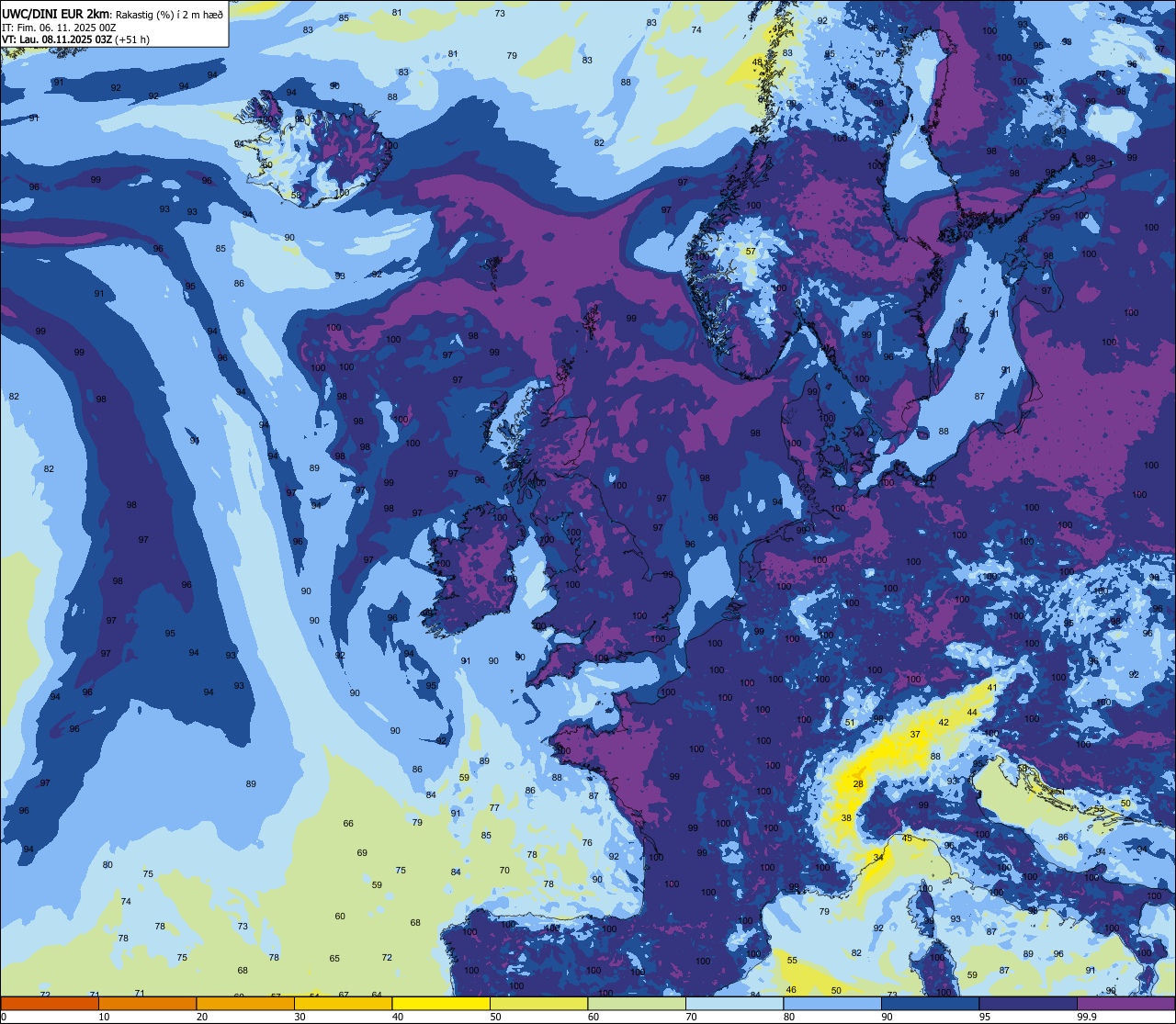1176x1024 pixels.
Task: Click the map value '37' in yellow band
Action: point(915,734)
